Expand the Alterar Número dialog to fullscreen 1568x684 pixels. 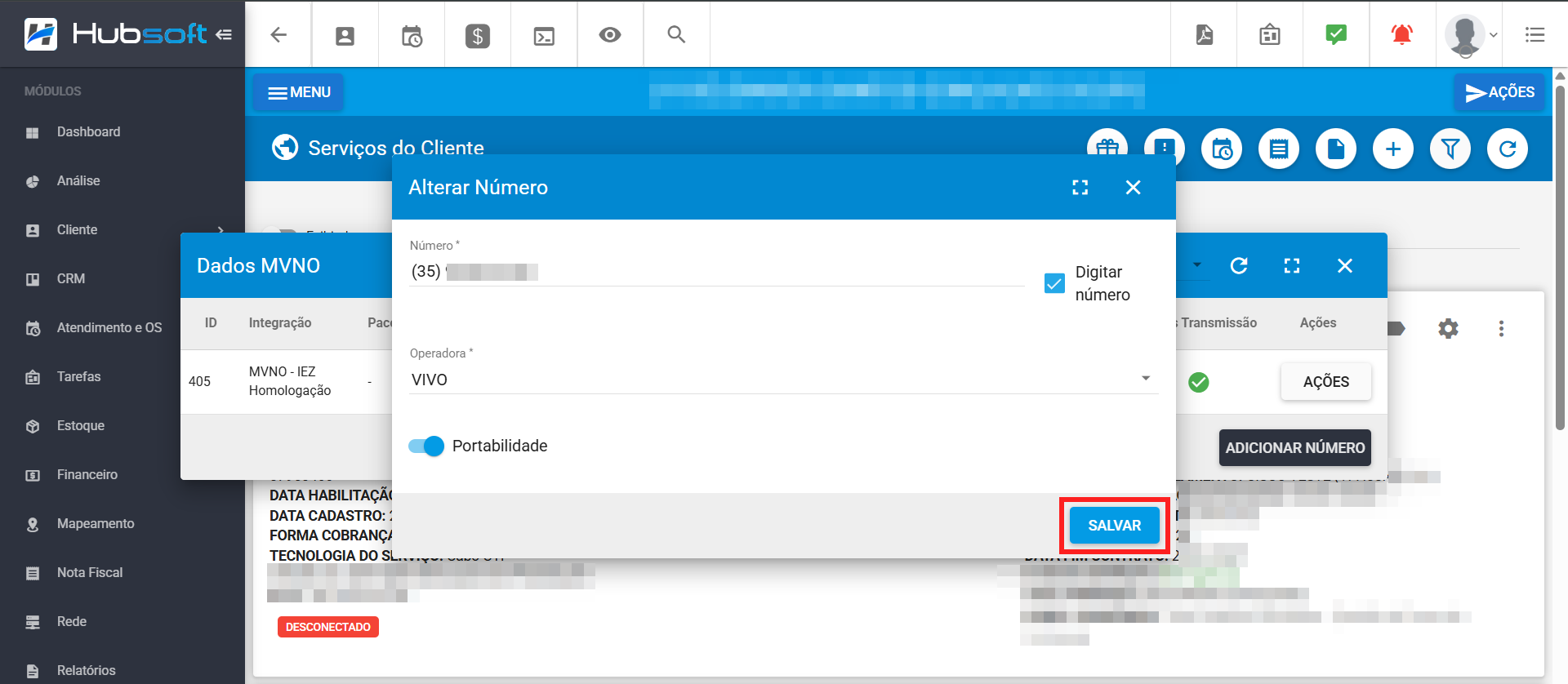point(1080,188)
